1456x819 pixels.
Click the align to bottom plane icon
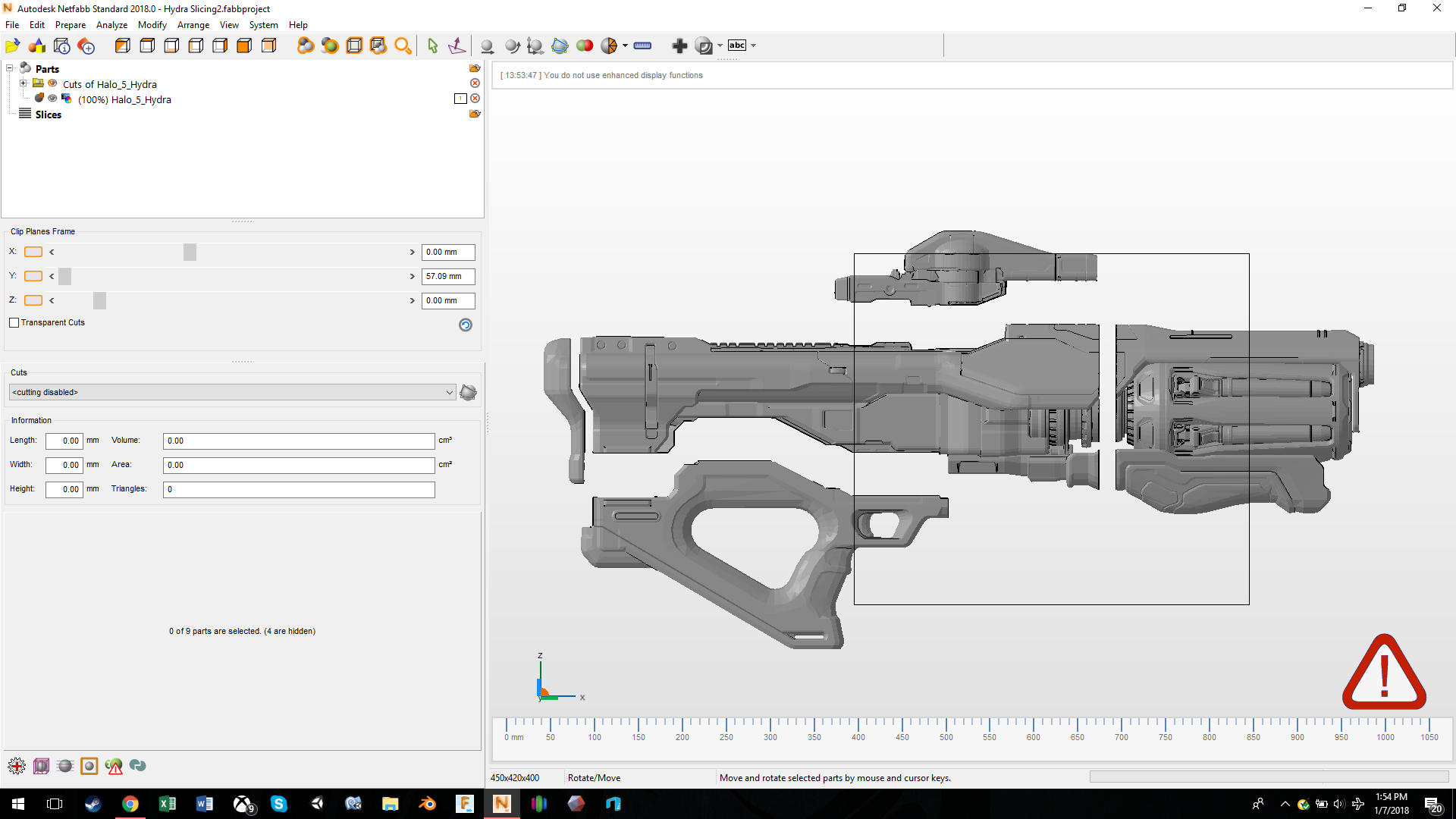pos(457,46)
